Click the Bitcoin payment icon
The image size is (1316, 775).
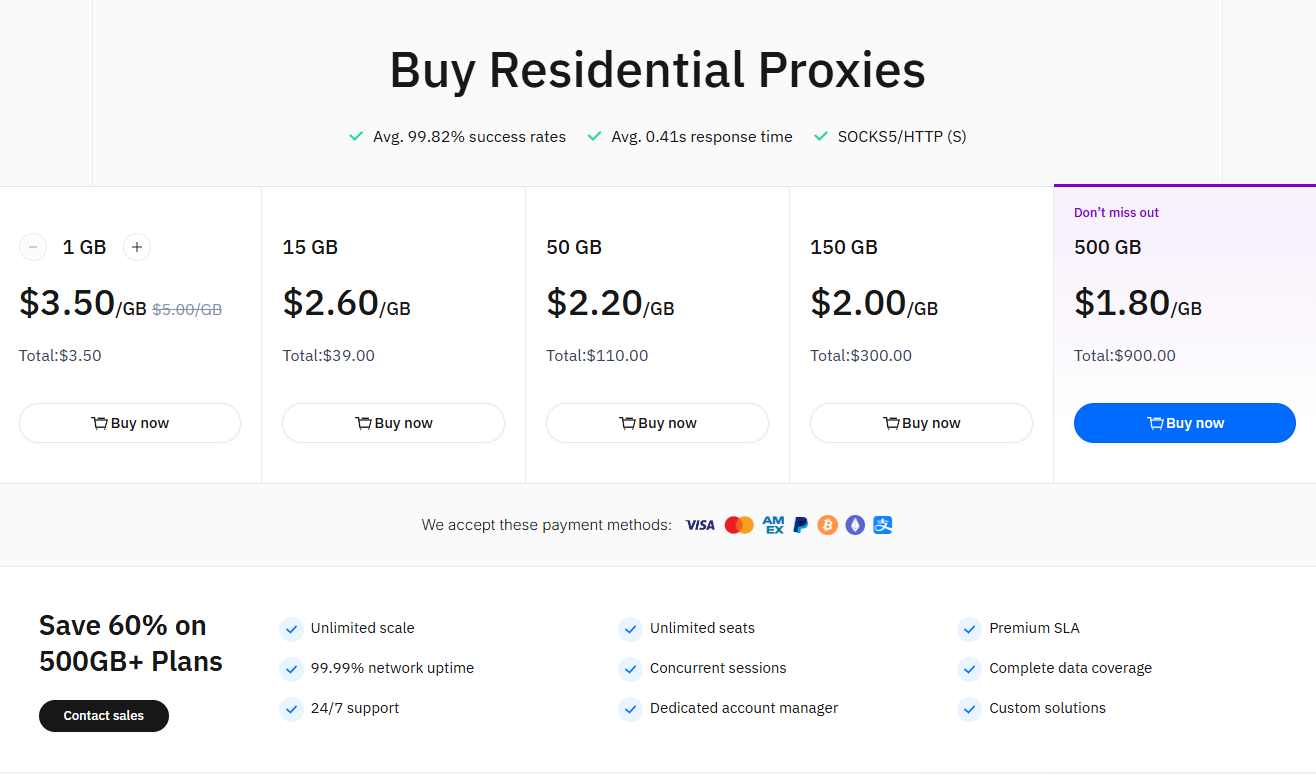coord(827,525)
